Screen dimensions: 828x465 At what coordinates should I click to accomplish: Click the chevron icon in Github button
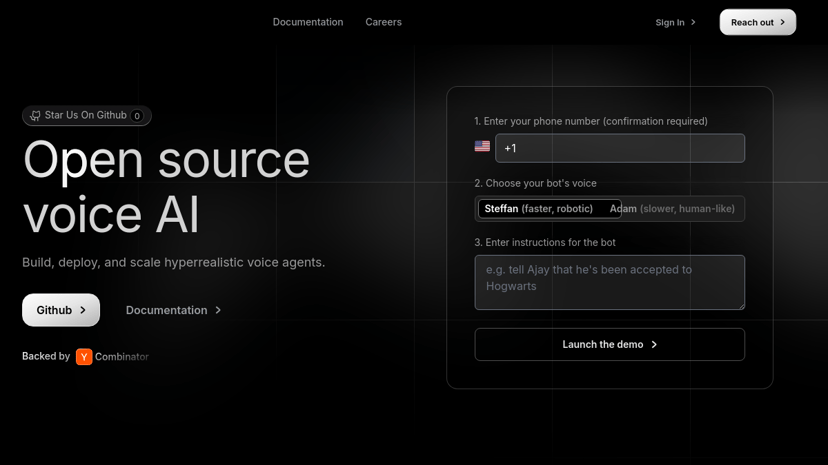pos(83,310)
